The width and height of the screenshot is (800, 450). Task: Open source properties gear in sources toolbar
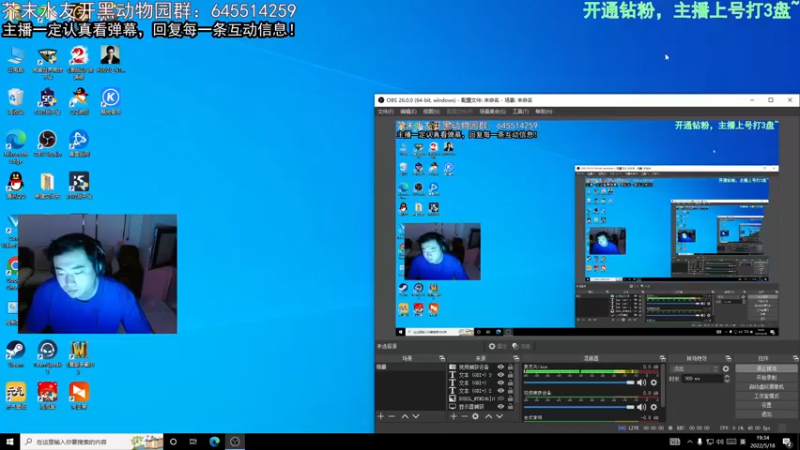click(x=475, y=416)
